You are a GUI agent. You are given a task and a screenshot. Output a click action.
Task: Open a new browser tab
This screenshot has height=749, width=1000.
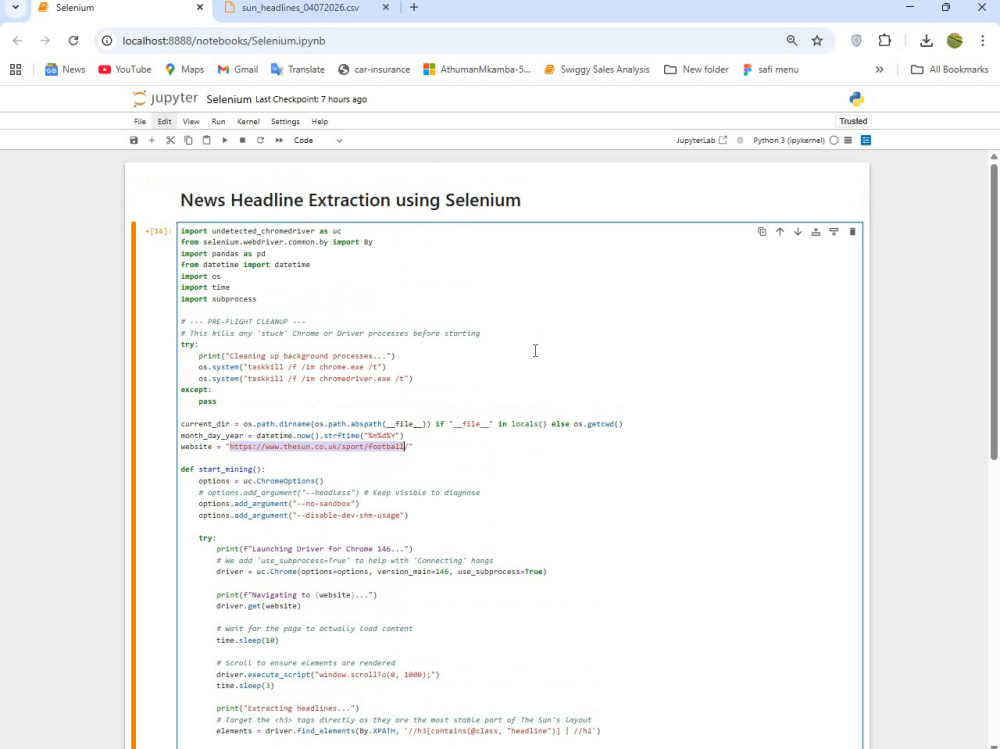coord(414,8)
